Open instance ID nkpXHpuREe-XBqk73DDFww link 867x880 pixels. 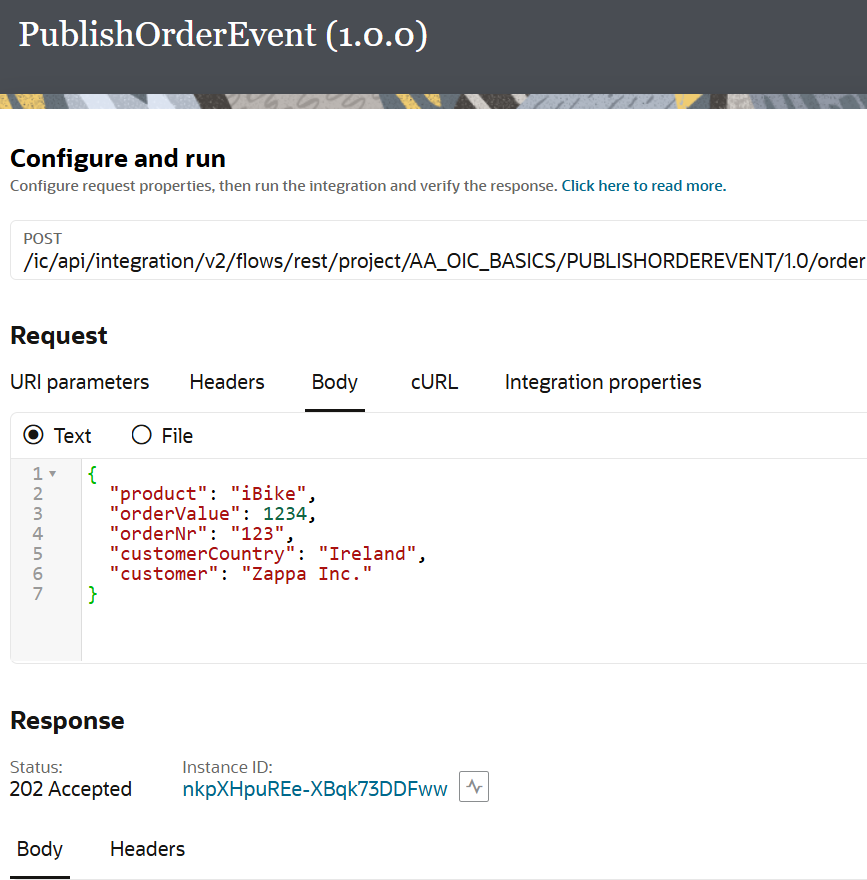(x=315, y=789)
